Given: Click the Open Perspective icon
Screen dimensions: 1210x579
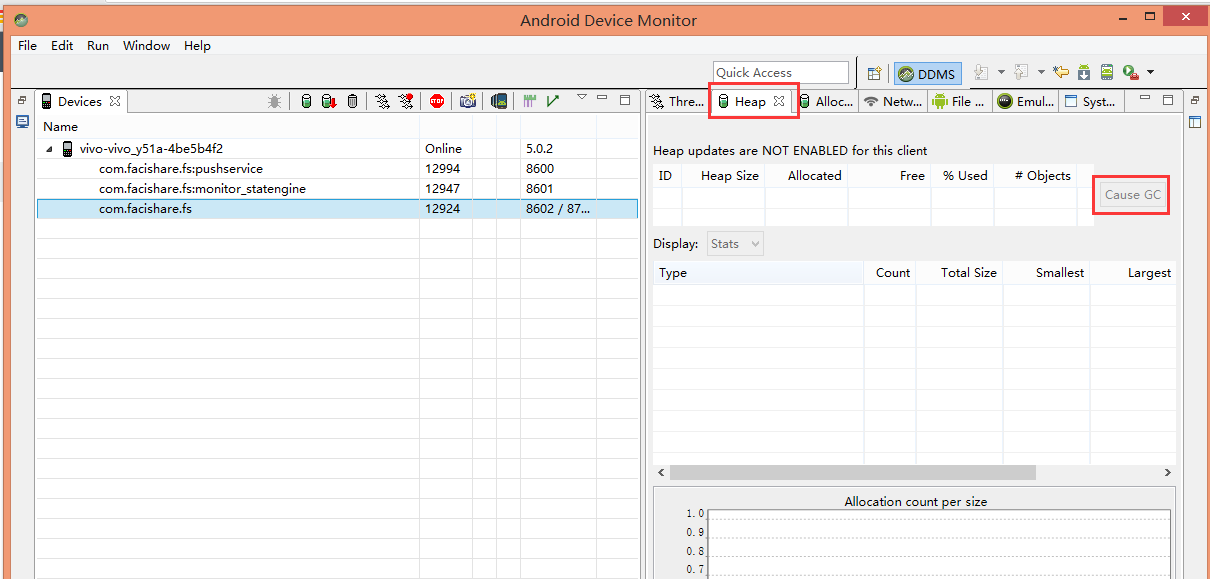Looking at the screenshot, I should pyautogui.click(x=874, y=73).
